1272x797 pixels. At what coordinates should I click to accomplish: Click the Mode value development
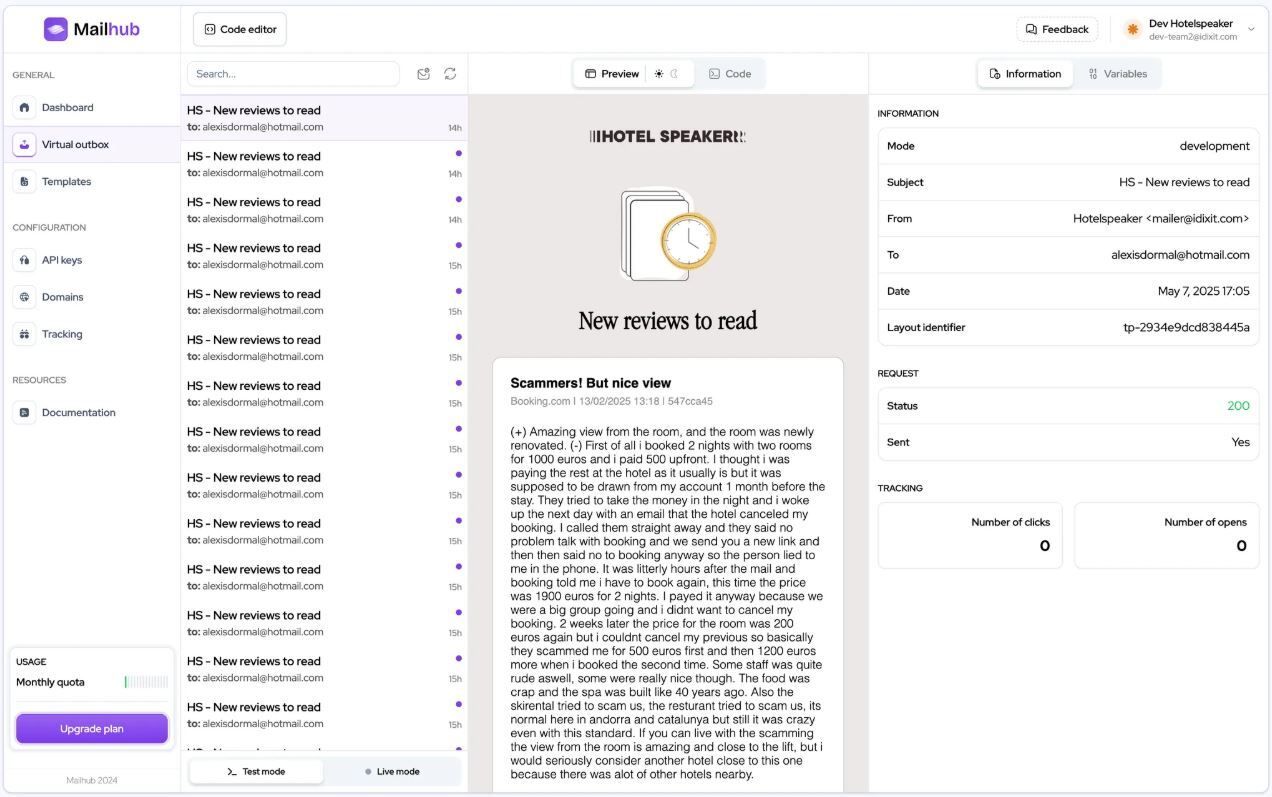point(1214,146)
